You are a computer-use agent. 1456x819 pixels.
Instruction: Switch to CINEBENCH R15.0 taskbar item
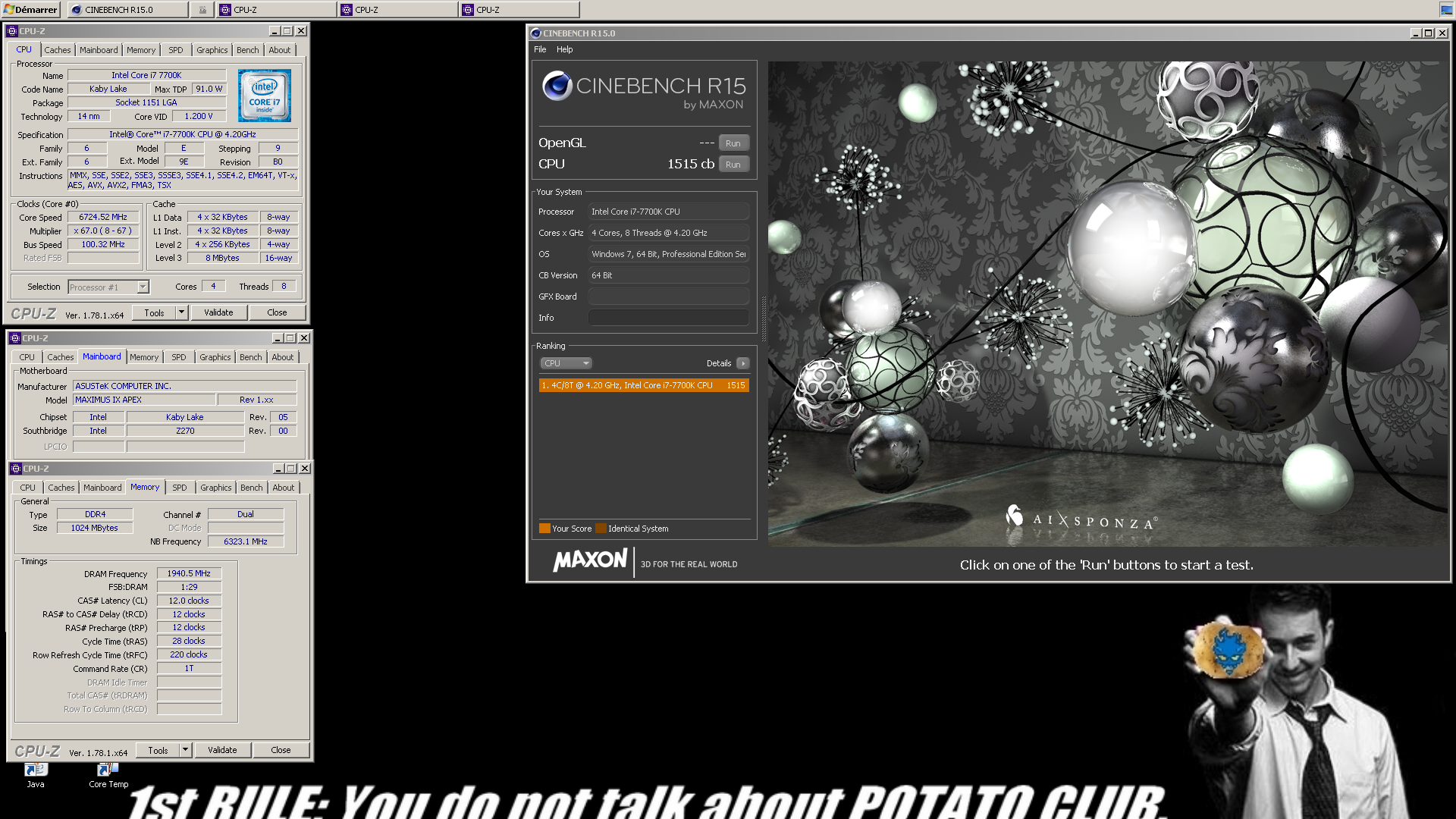pyautogui.click(x=127, y=10)
